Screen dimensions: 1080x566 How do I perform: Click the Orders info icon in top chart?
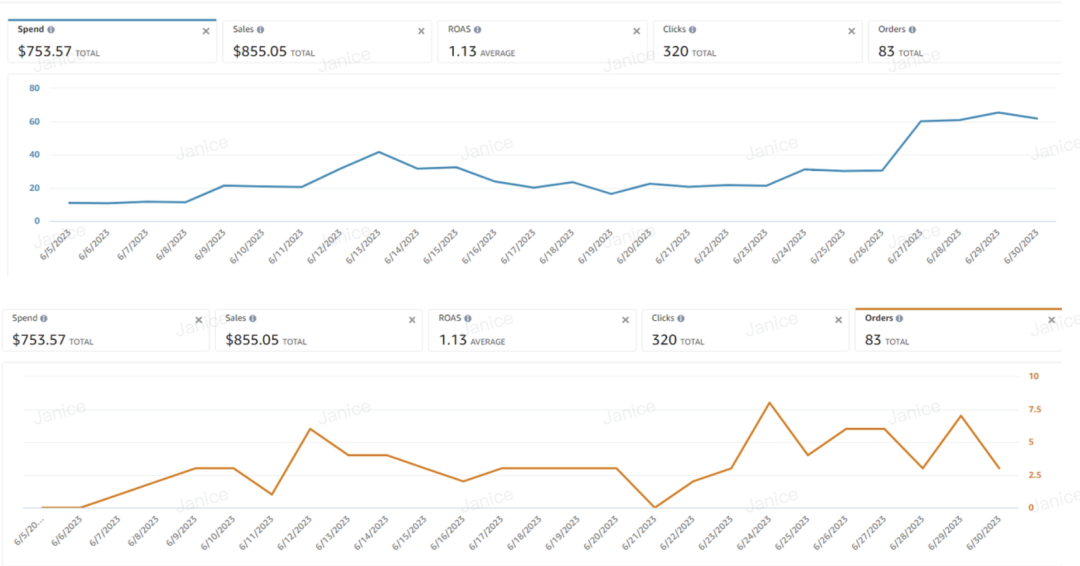tap(912, 30)
